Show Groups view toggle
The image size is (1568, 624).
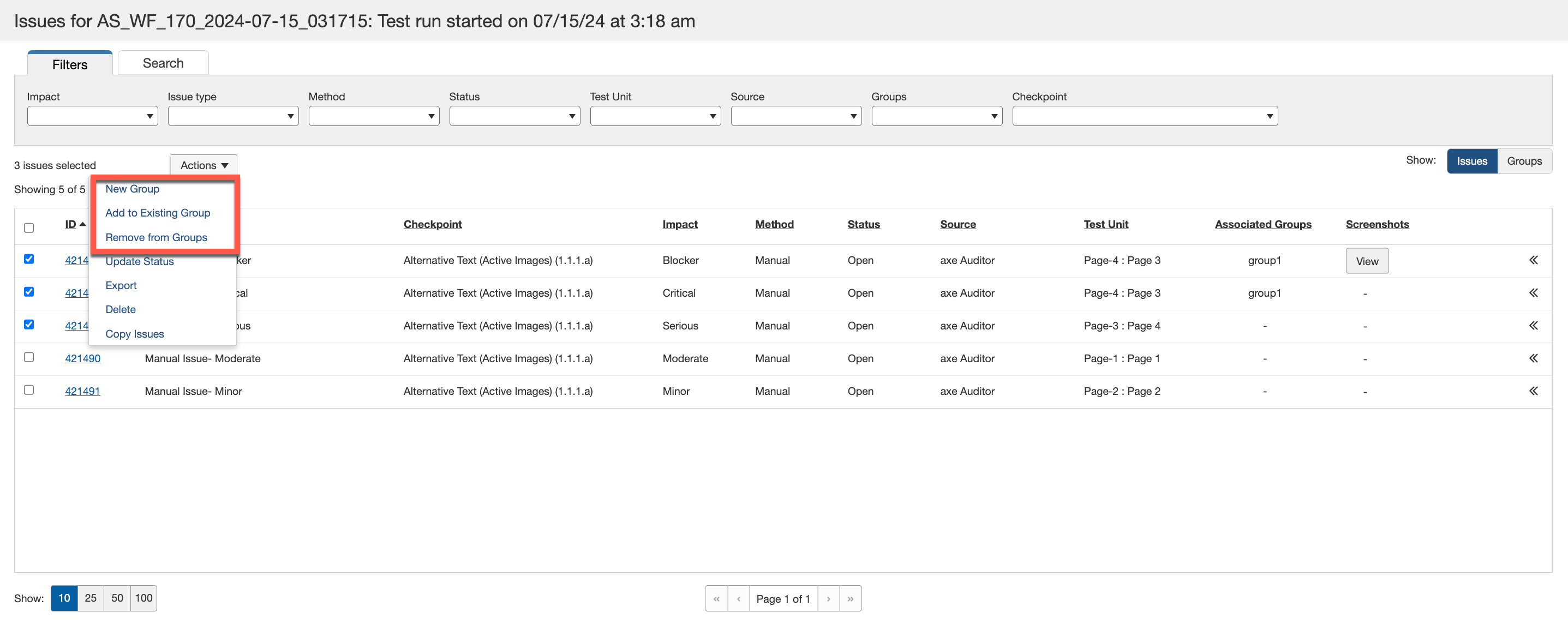pyautogui.click(x=1524, y=161)
